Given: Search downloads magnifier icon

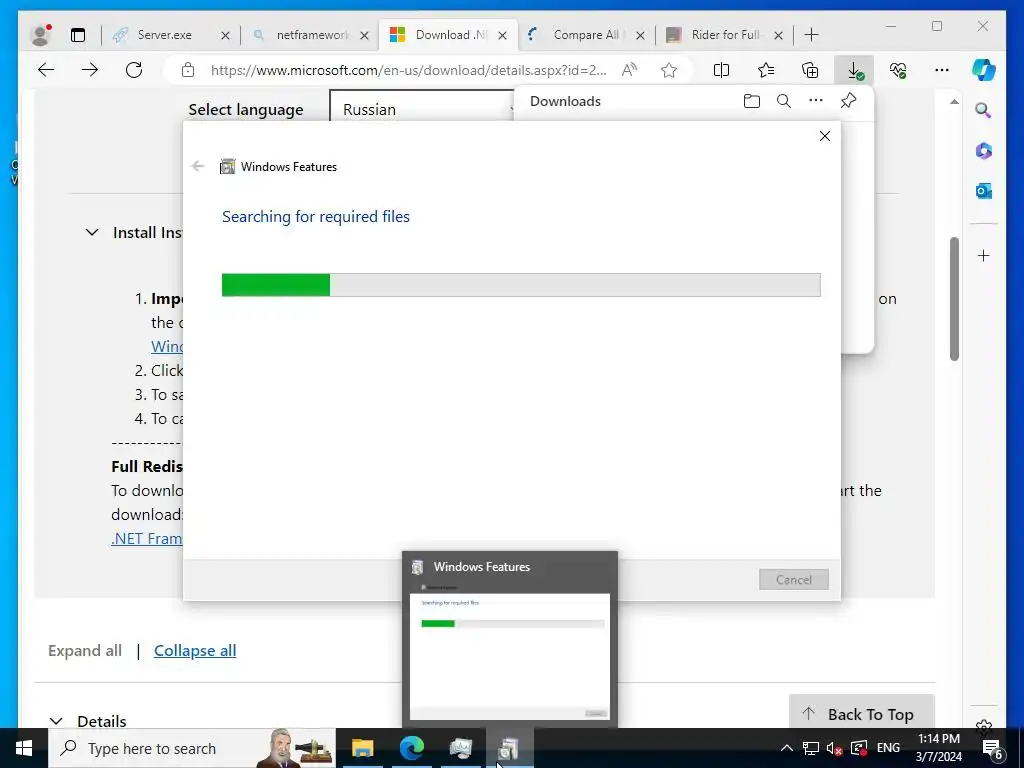Looking at the screenshot, I should click(x=784, y=101).
